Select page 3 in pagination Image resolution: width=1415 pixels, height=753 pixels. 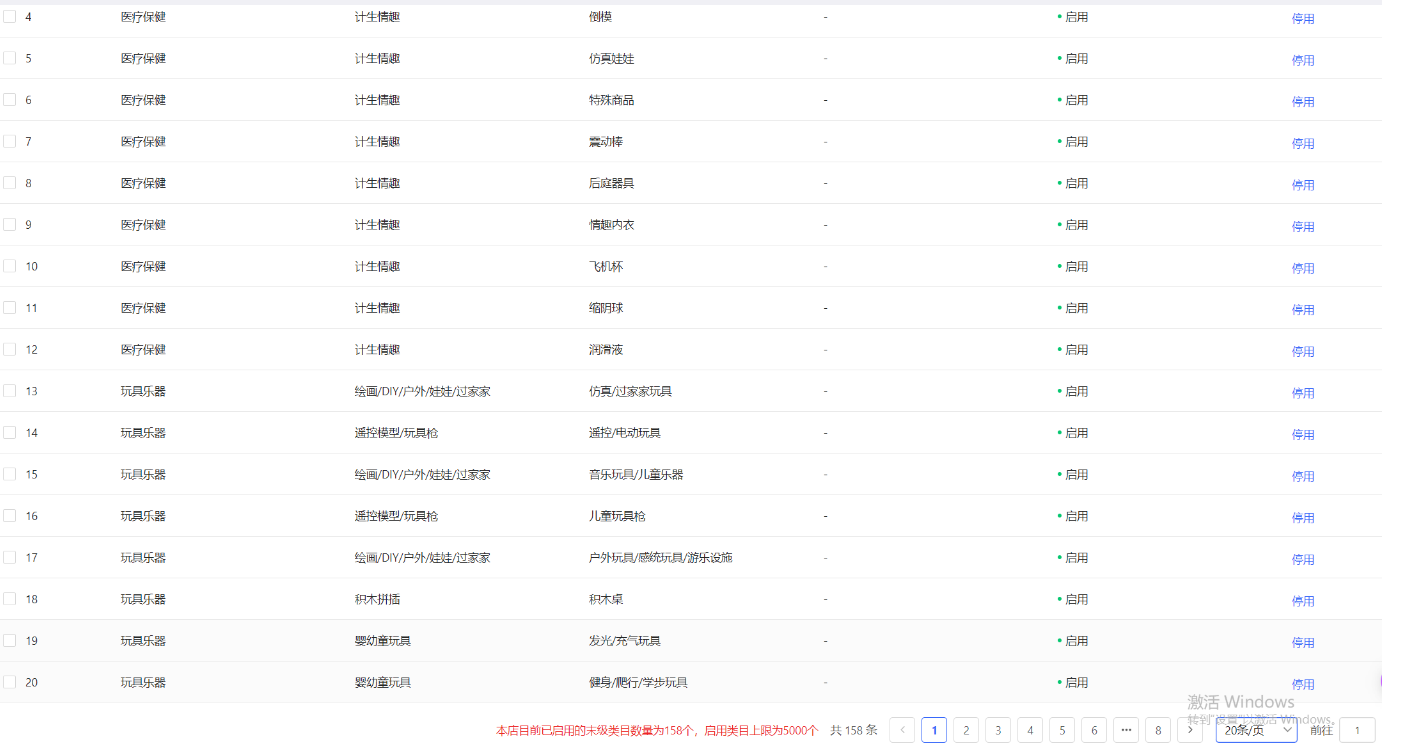click(x=998, y=730)
